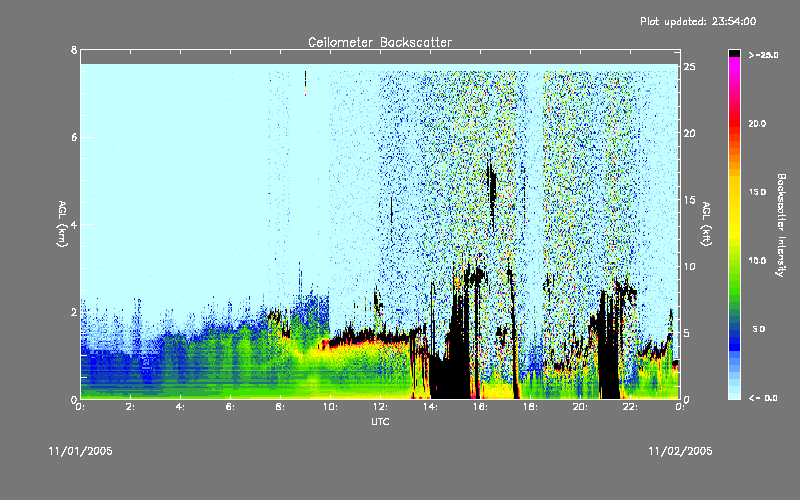Select the "8:" UTC hour label
This screenshot has width=800, height=500.
pos(281,407)
